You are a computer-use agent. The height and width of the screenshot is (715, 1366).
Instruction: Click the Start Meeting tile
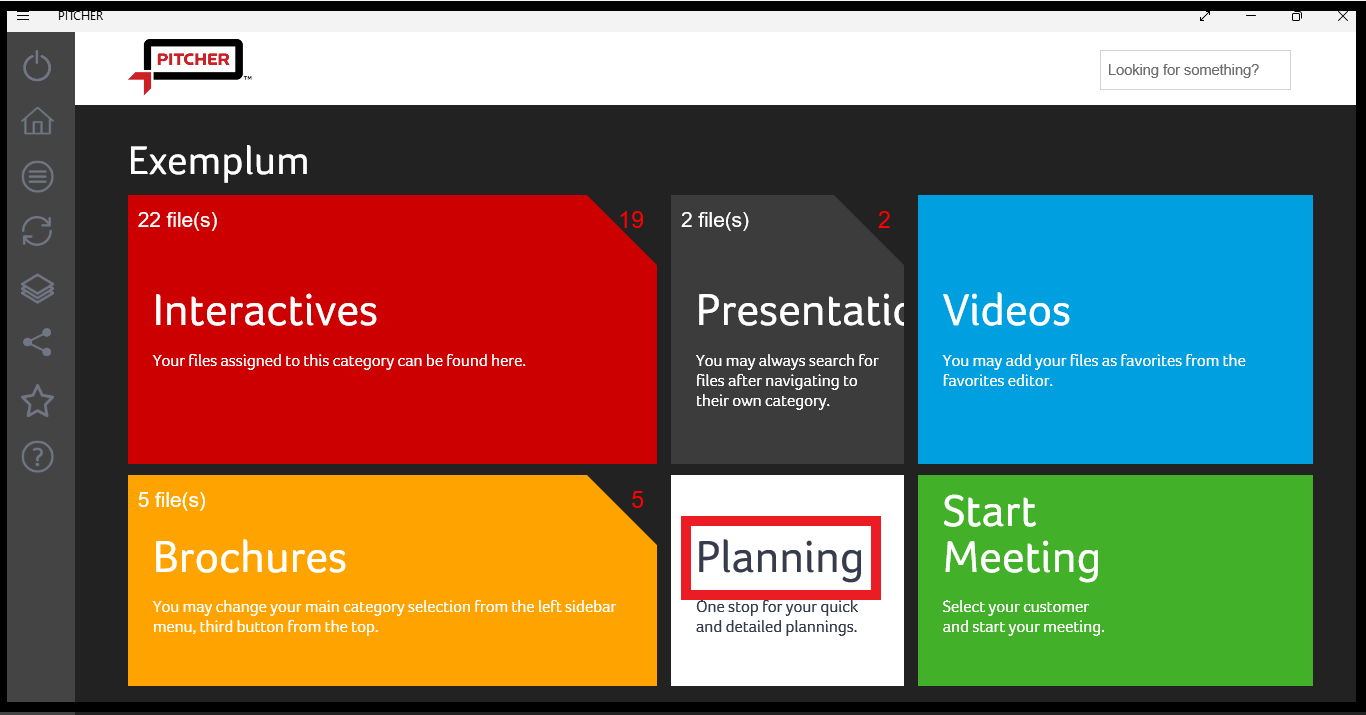click(1115, 580)
